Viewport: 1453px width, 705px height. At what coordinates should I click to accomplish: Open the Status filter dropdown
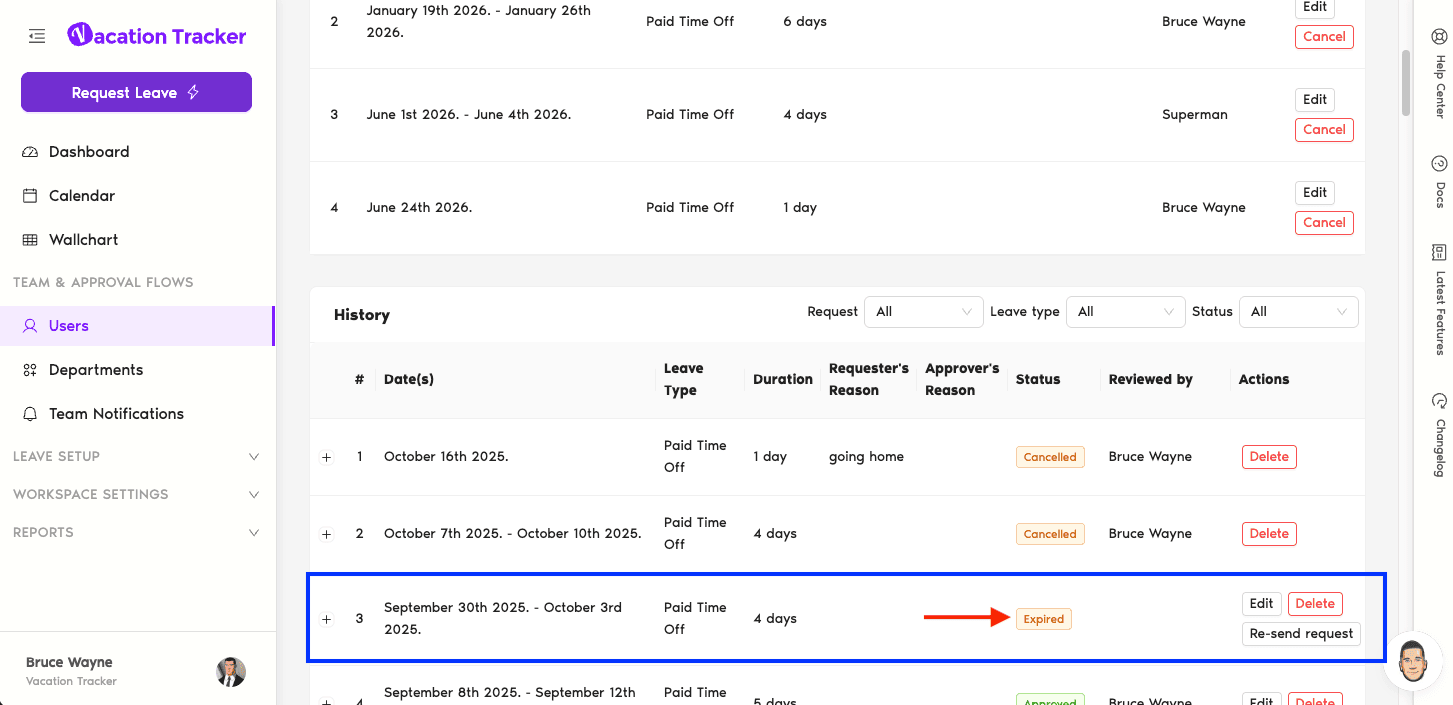[x=1298, y=312]
